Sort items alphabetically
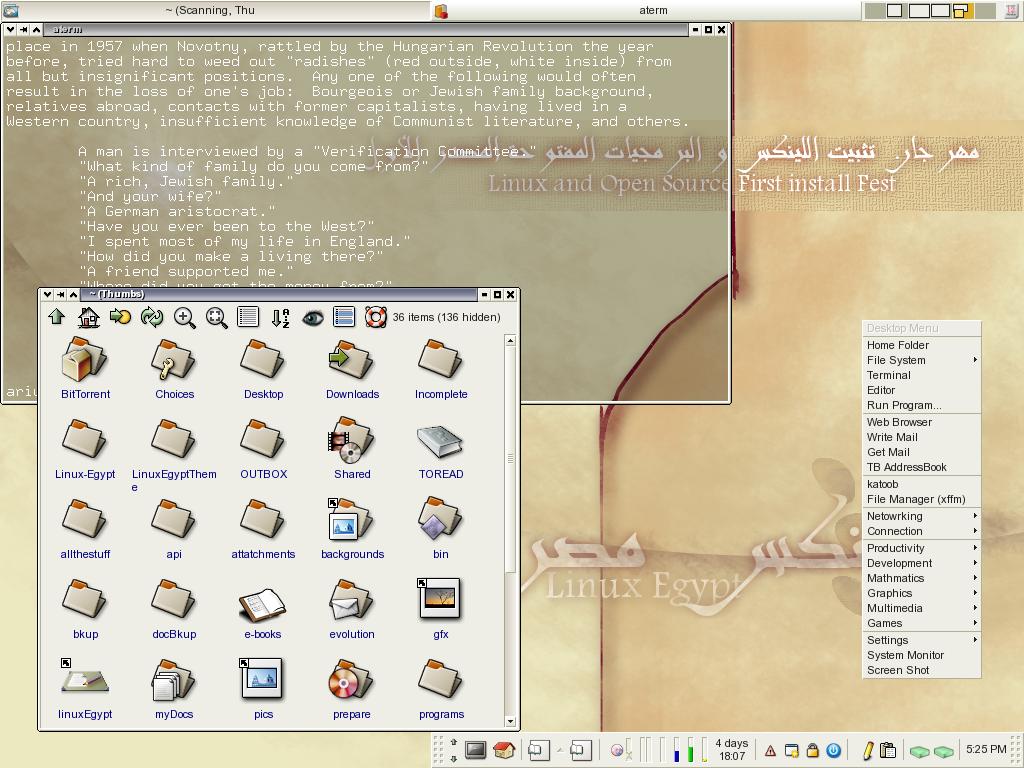The width and height of the screenshot is (1024, 768). coord(280,317)
